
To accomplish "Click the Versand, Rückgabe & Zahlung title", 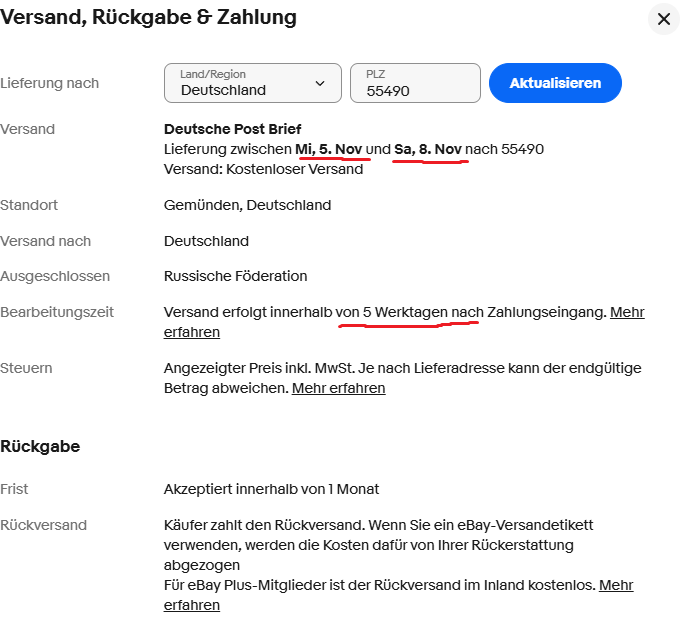I will pos(148,17).
